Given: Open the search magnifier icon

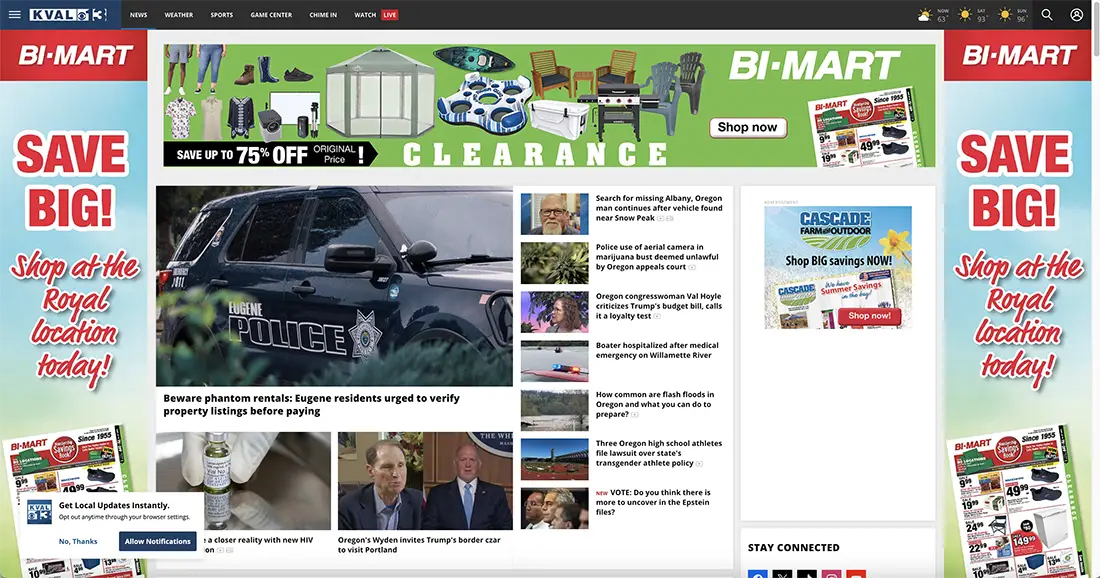Looking at the screenshot, I should click(x=1047, y=14).
